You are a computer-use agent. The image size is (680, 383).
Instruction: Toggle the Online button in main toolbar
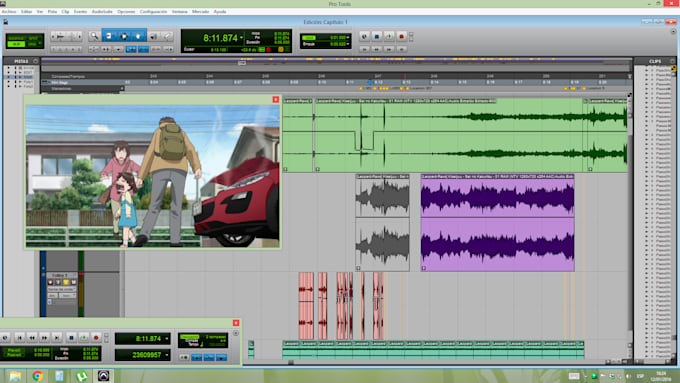click(364, 37)
